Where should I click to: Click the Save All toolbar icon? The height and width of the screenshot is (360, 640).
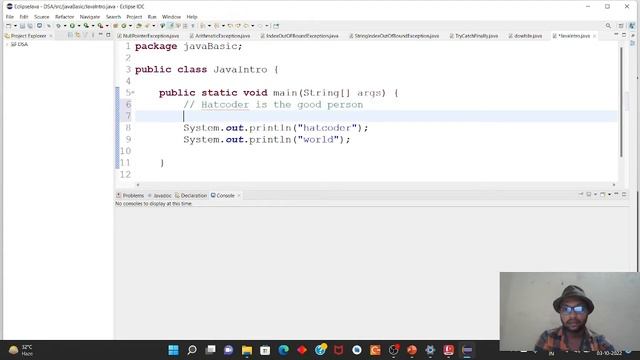pyautogui.click(x=30, y=26)
